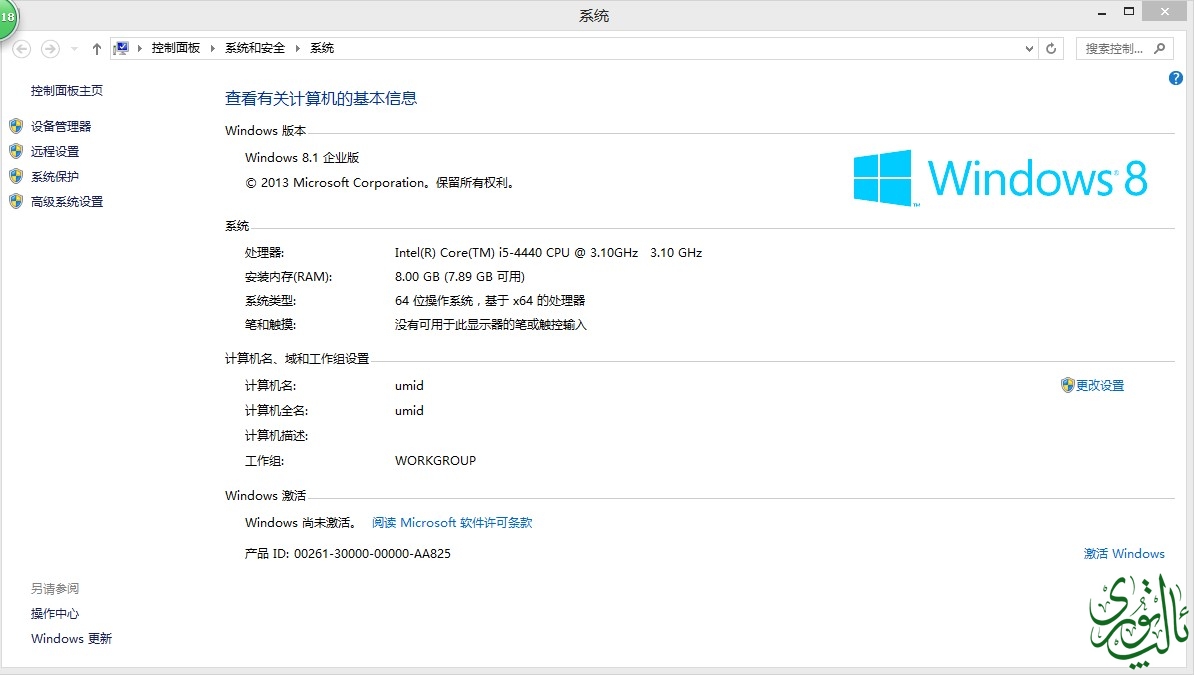Go back with the Back arrow
1194x675 pixels.
(x=21, y=49)
